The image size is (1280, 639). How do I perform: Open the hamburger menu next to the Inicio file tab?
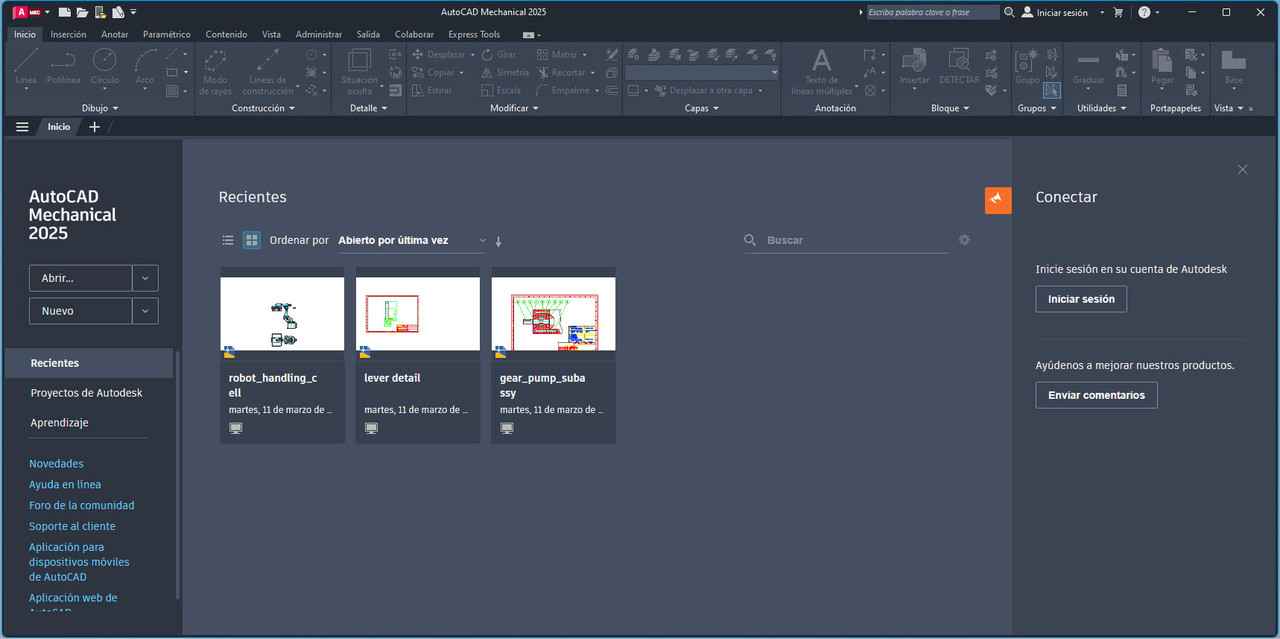(22, 127)
